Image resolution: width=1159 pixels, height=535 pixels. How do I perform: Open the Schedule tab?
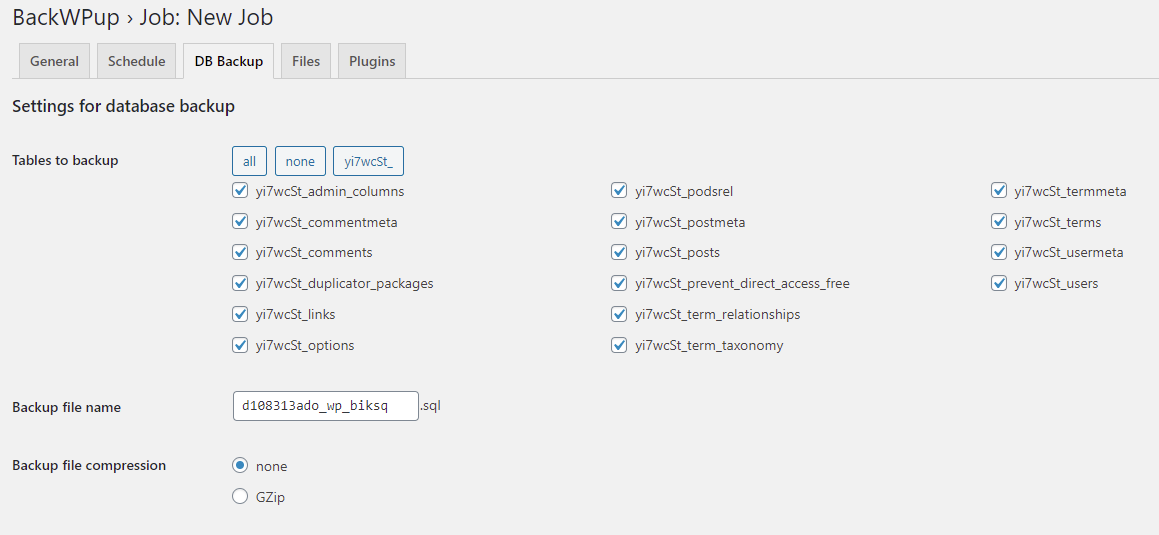pos(136,61)
